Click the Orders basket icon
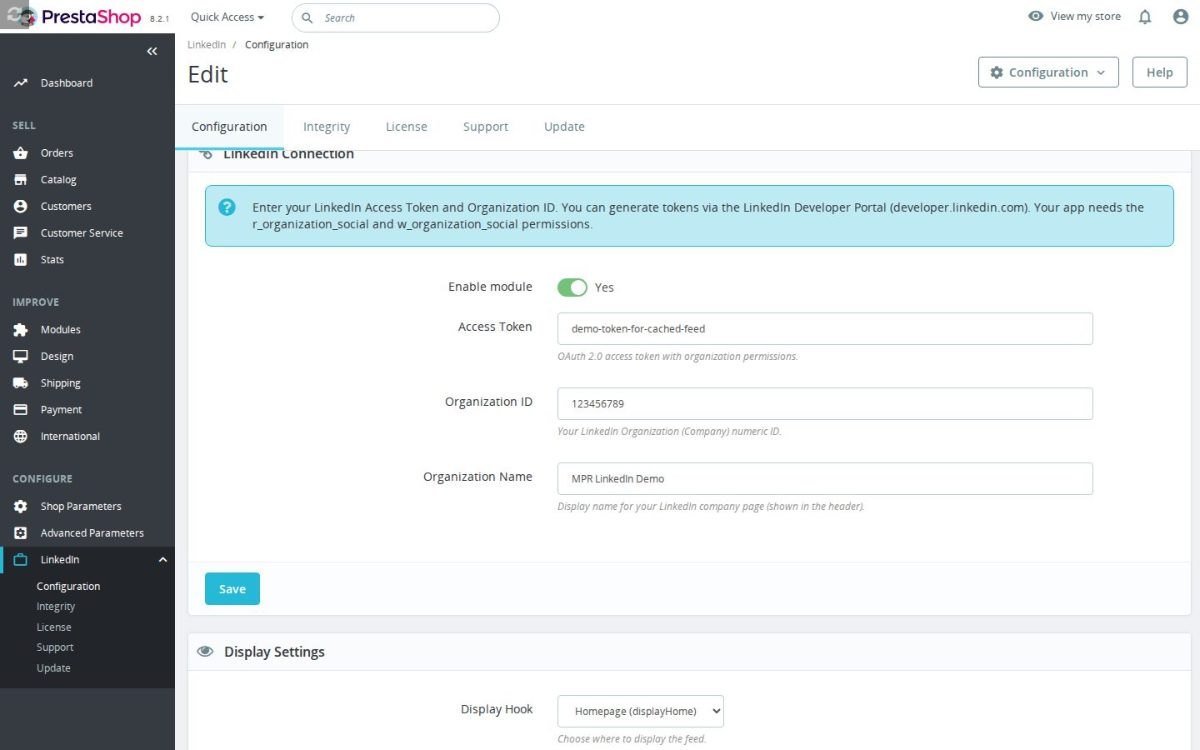Image resolution: width=1200 pixels, height=750 pixels. point(20,153)
